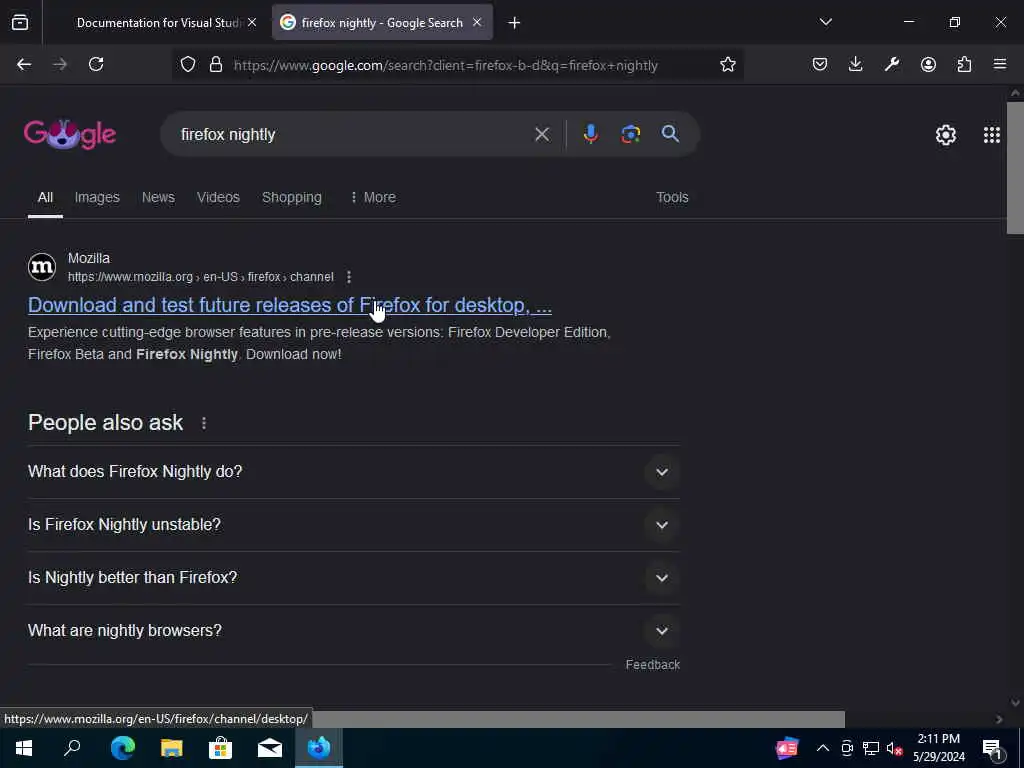
Task: Open the notification center icon
Action: click(x=993, y=749)
